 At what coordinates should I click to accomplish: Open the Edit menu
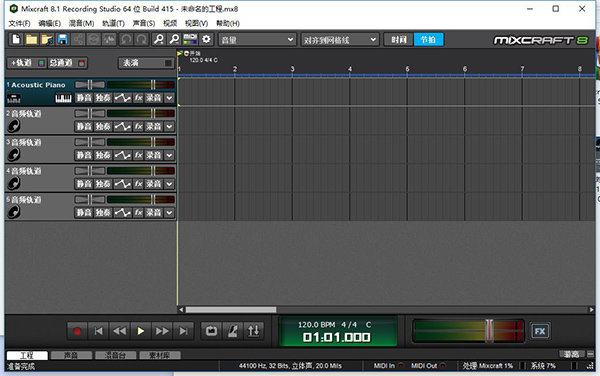[50, 23]
